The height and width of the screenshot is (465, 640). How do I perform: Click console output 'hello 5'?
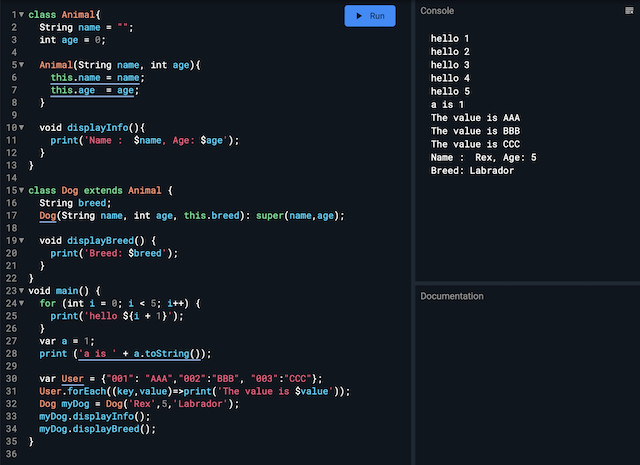coord(450,91)
